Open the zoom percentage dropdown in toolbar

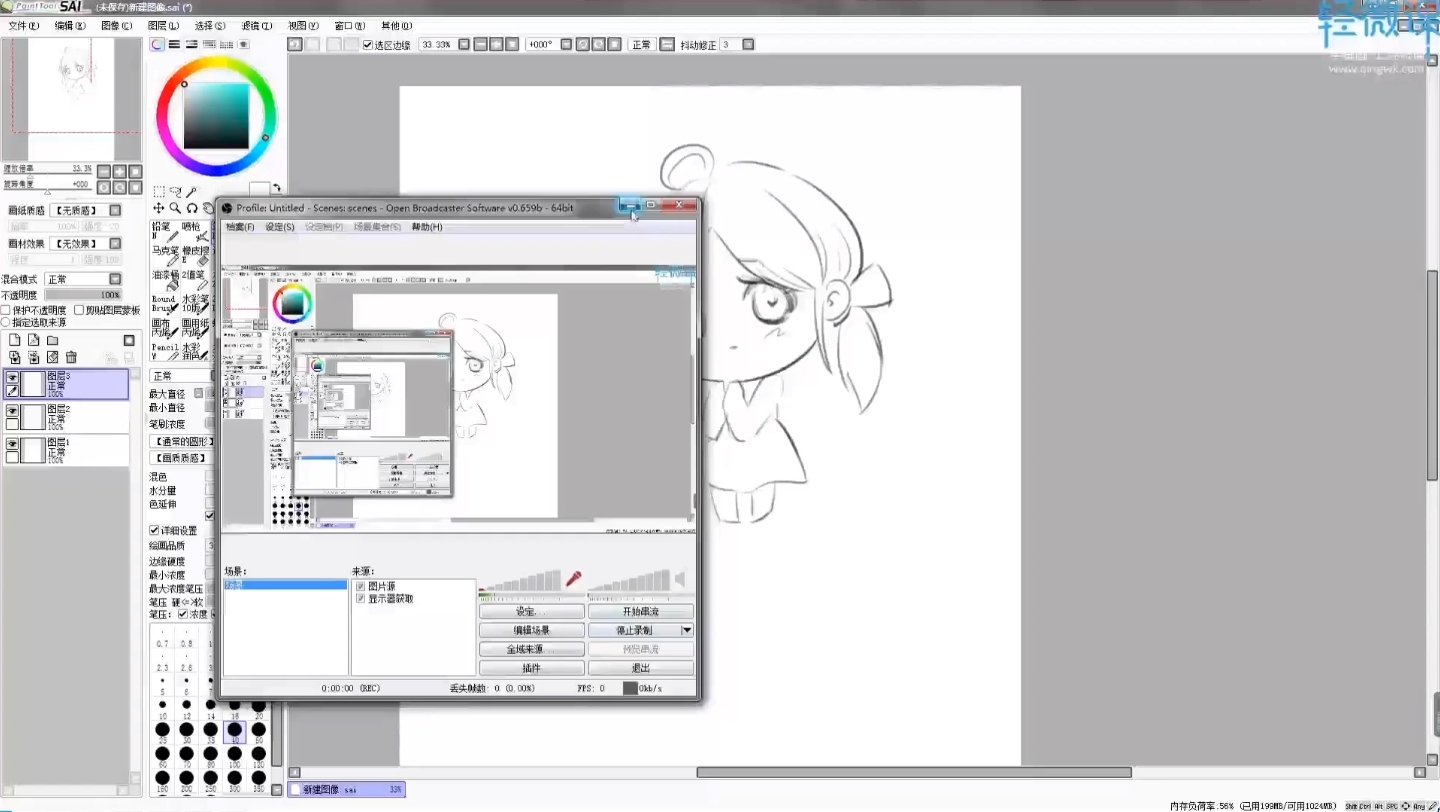tap(464, 44)
